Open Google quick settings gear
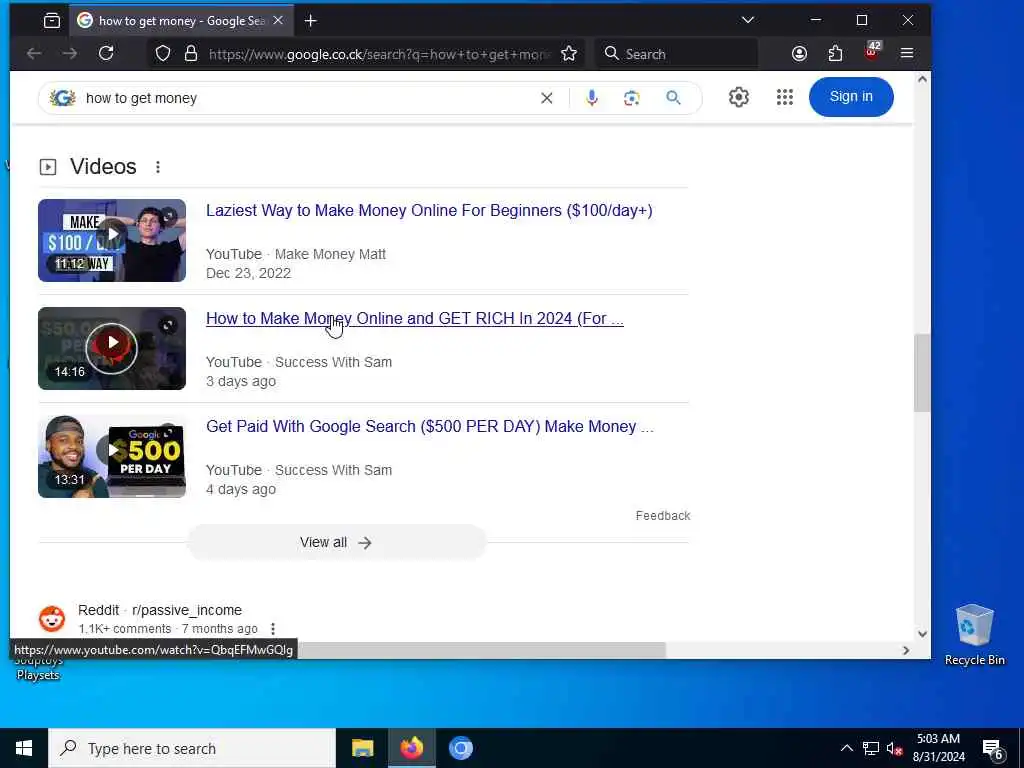This screenshot has width=1024, height=768. click(x=739, y=97)
